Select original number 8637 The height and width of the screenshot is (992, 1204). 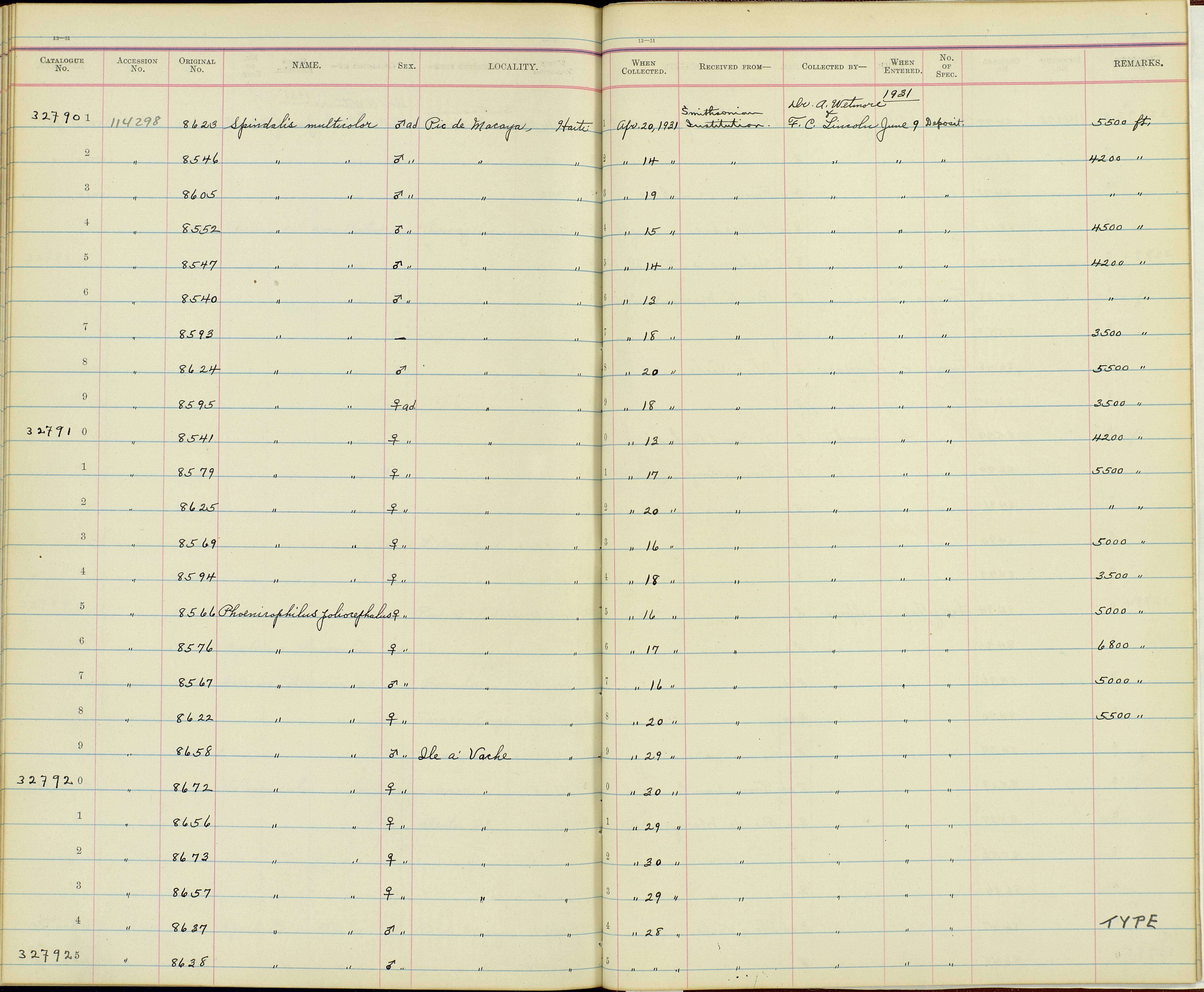[190, 928]
